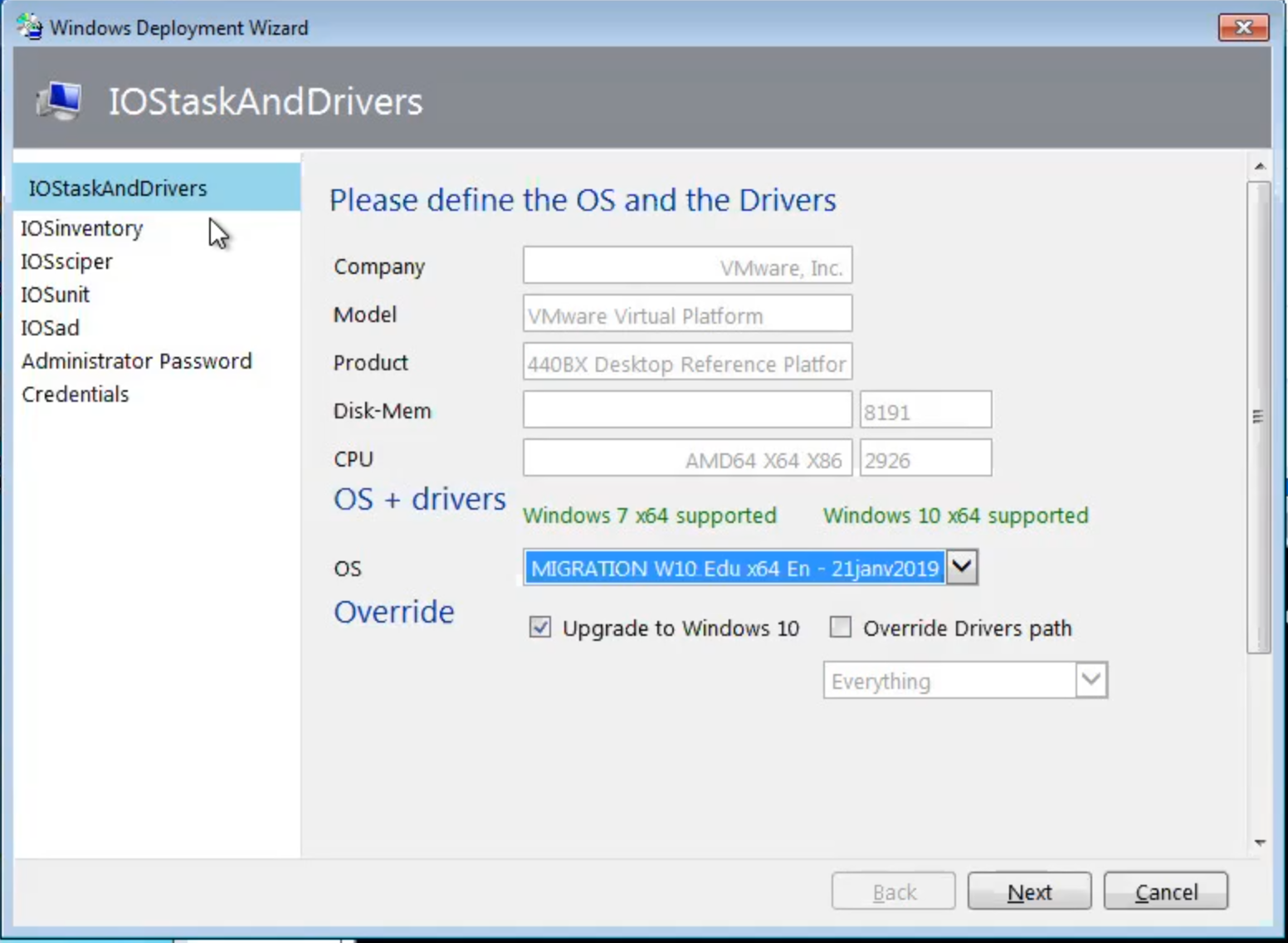Enable the Override Drivers path checkbox
The height and width of the screenshot is (943, 1288).
tap(841, 628)
